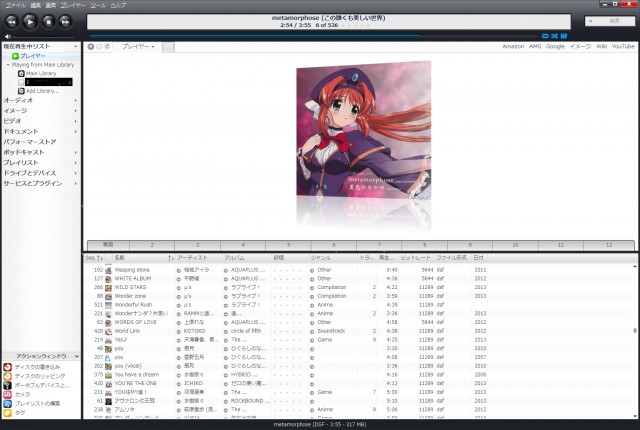Skip back with the previous track button
This screenshot has height=430, width=640.
click(x=12, y=22)
